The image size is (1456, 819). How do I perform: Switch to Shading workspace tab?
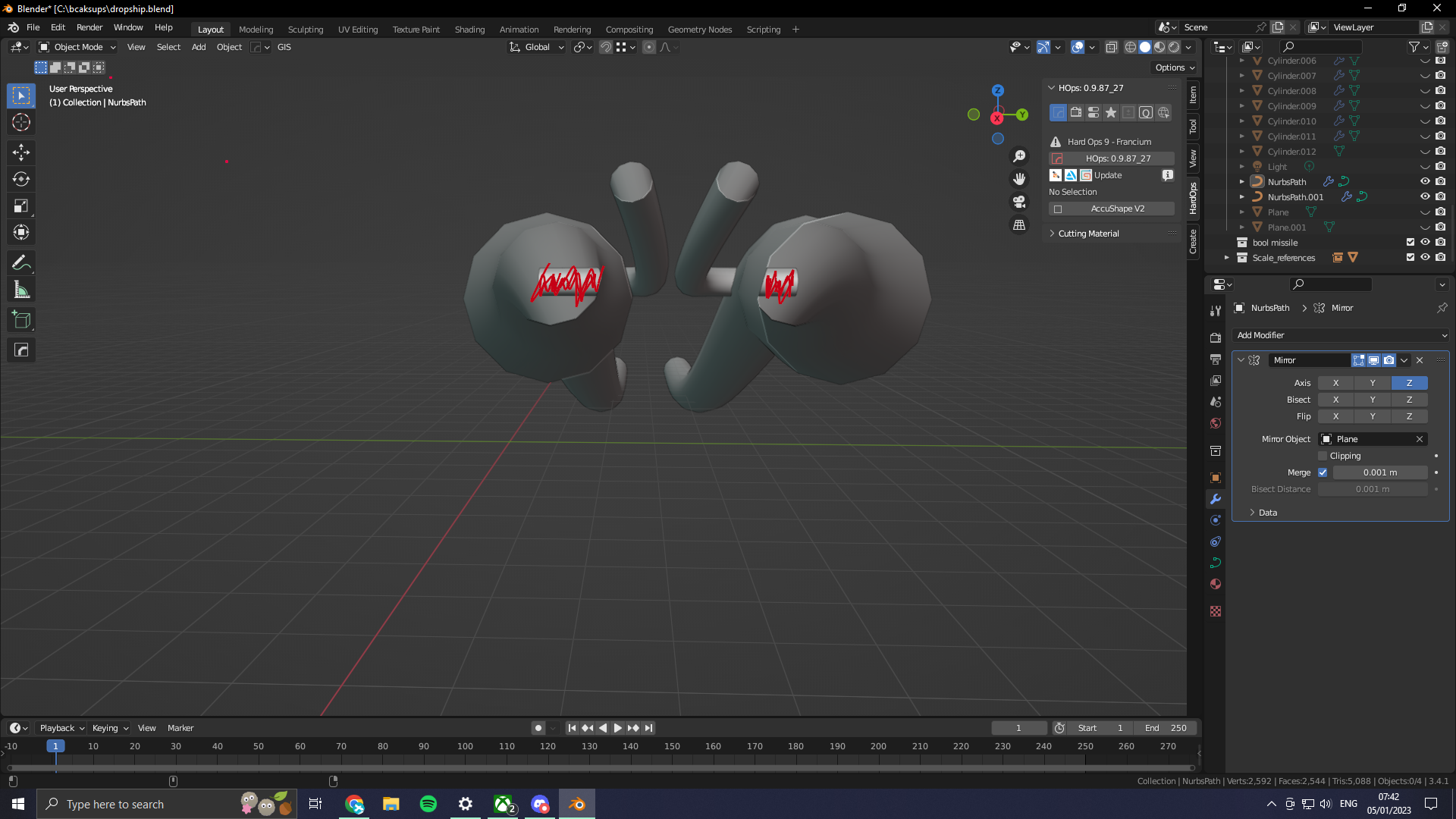point(469,30)
